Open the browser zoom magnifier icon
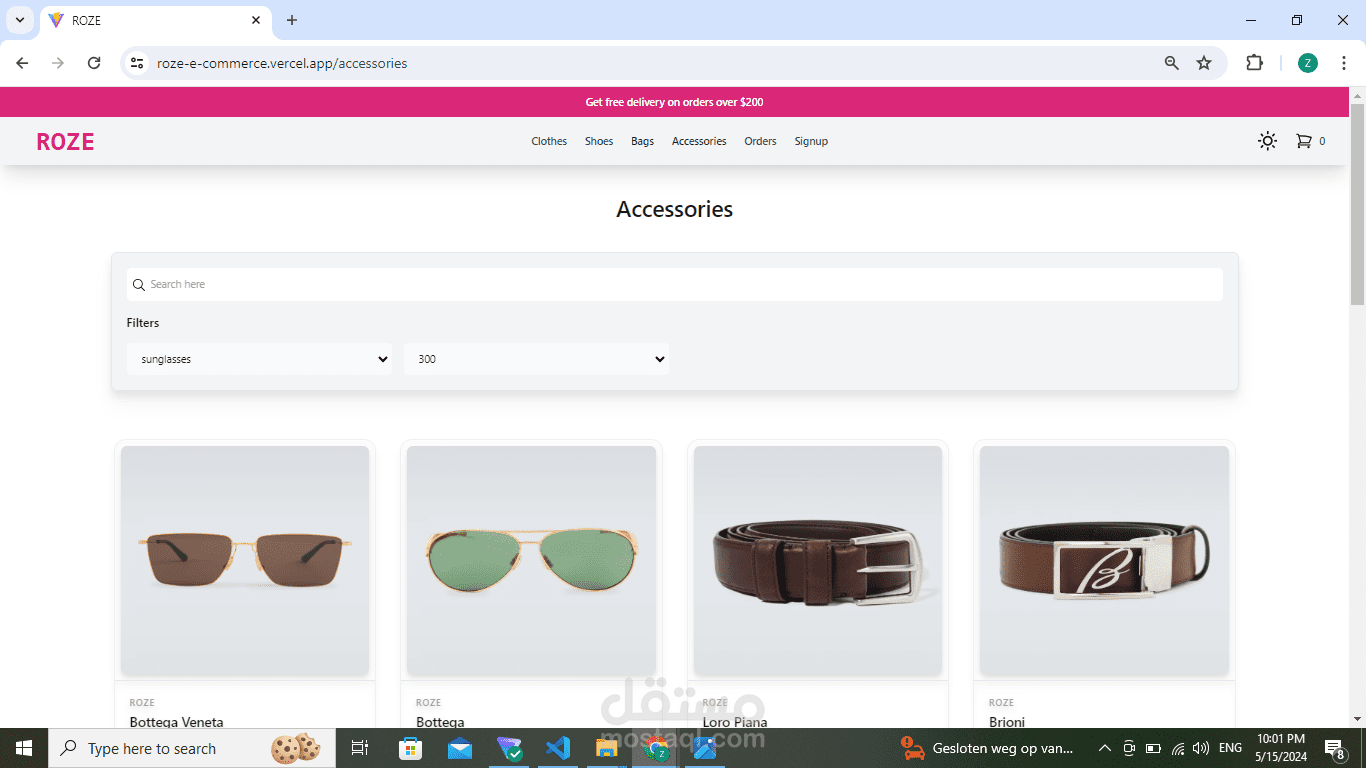 pos(1172,63)
